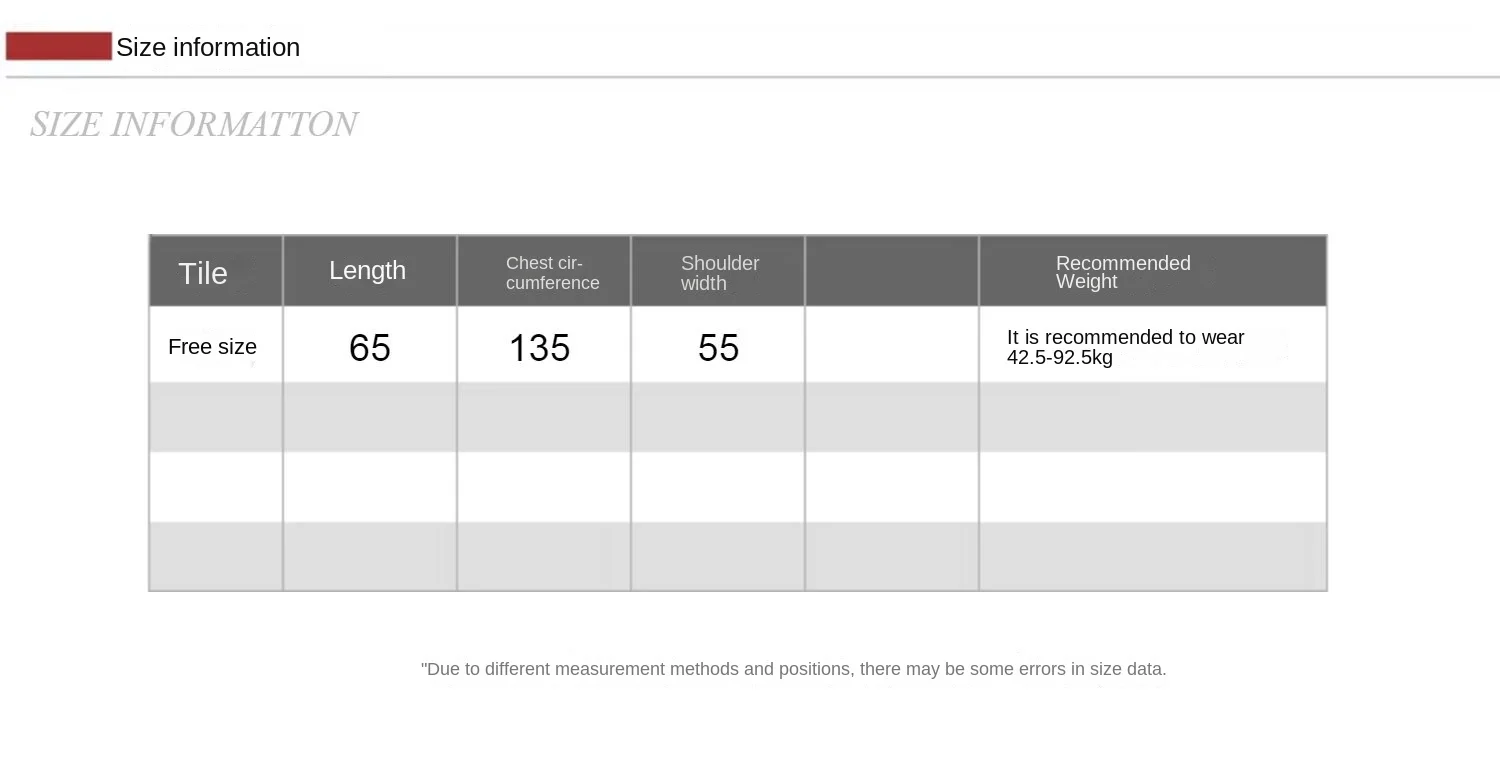Image resolution: width=1500 pixels, height=758 pixels.
Task: Click the Size information heading text
Action: [x=208, y=47]
